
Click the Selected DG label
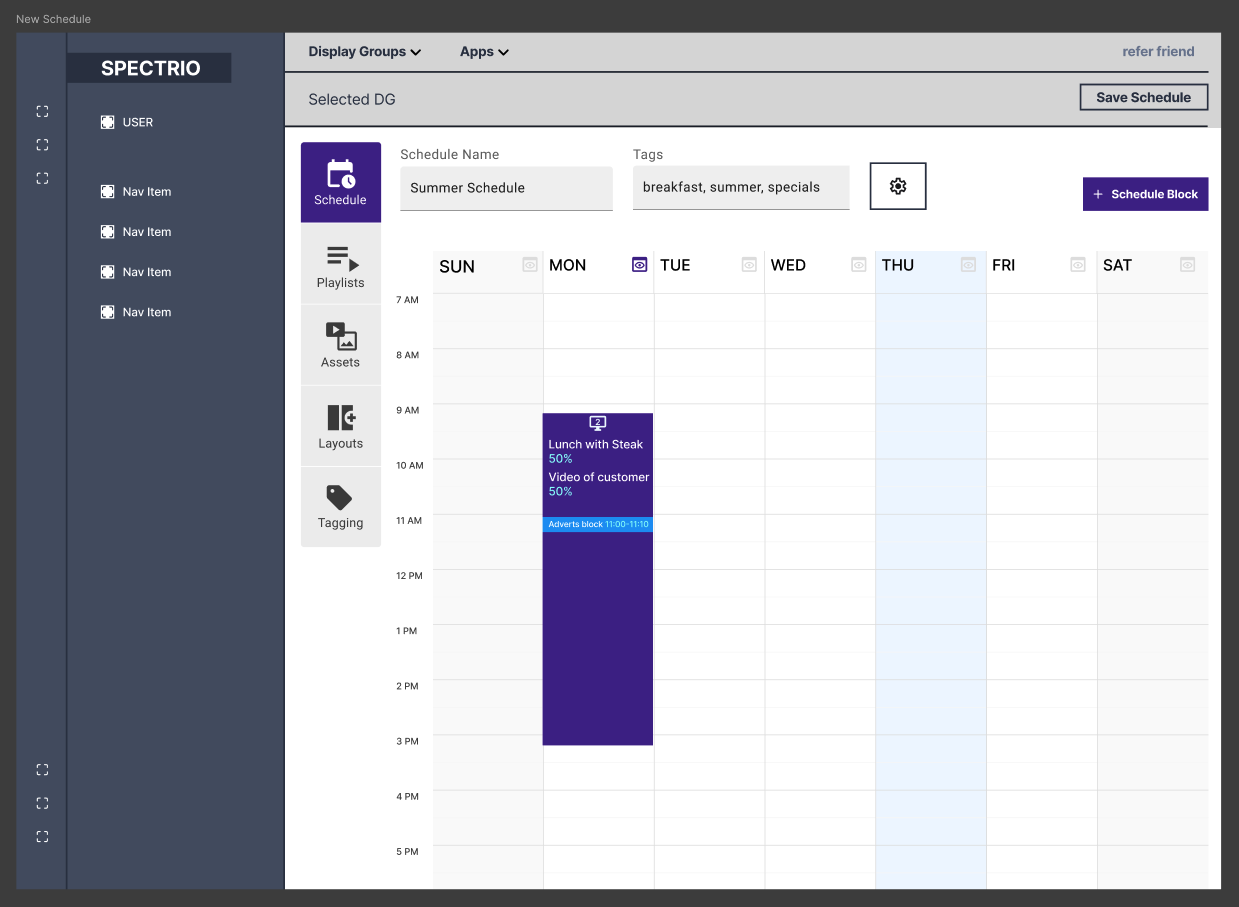pos(352,99)
